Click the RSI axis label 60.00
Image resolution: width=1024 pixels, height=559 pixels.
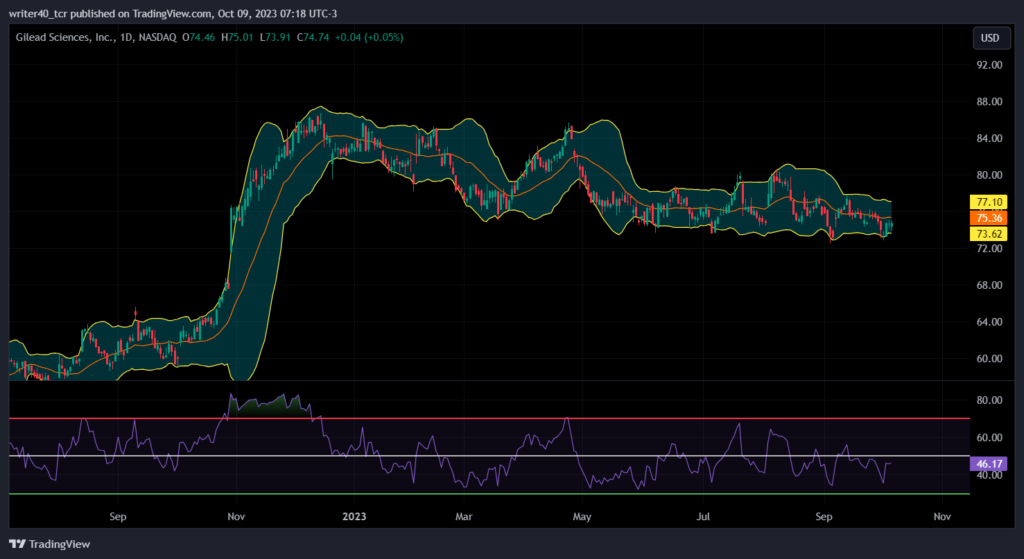pos(989,438)
